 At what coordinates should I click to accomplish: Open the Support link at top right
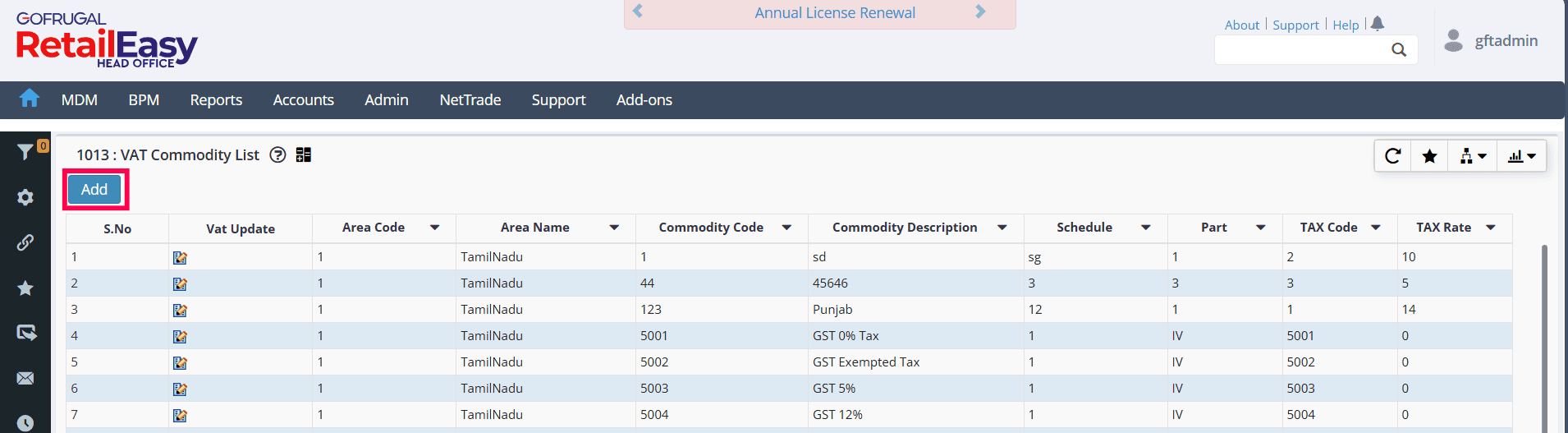[x=1295, y=25]
